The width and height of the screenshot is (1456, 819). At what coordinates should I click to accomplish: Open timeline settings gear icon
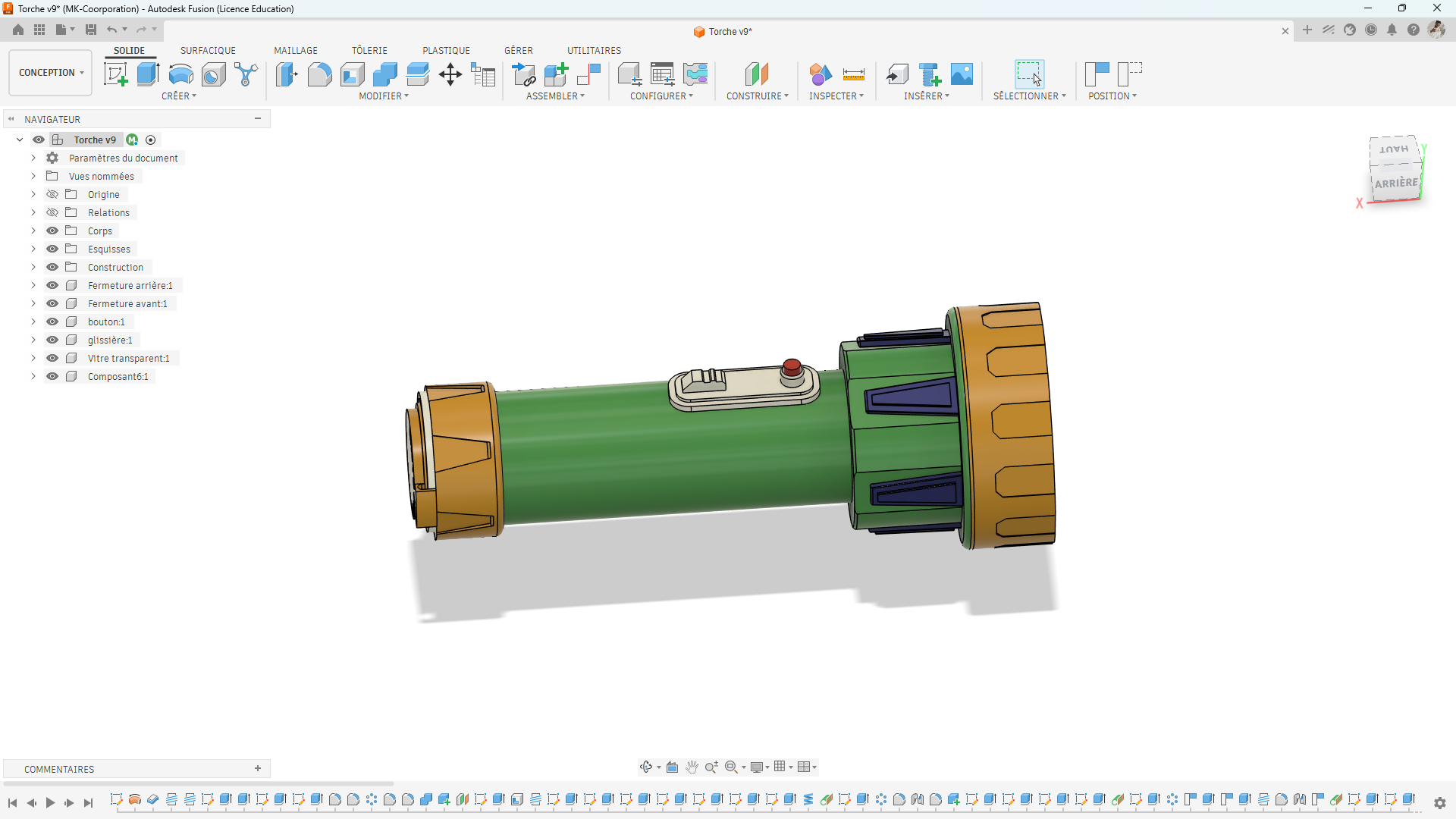click(1439, 803)
